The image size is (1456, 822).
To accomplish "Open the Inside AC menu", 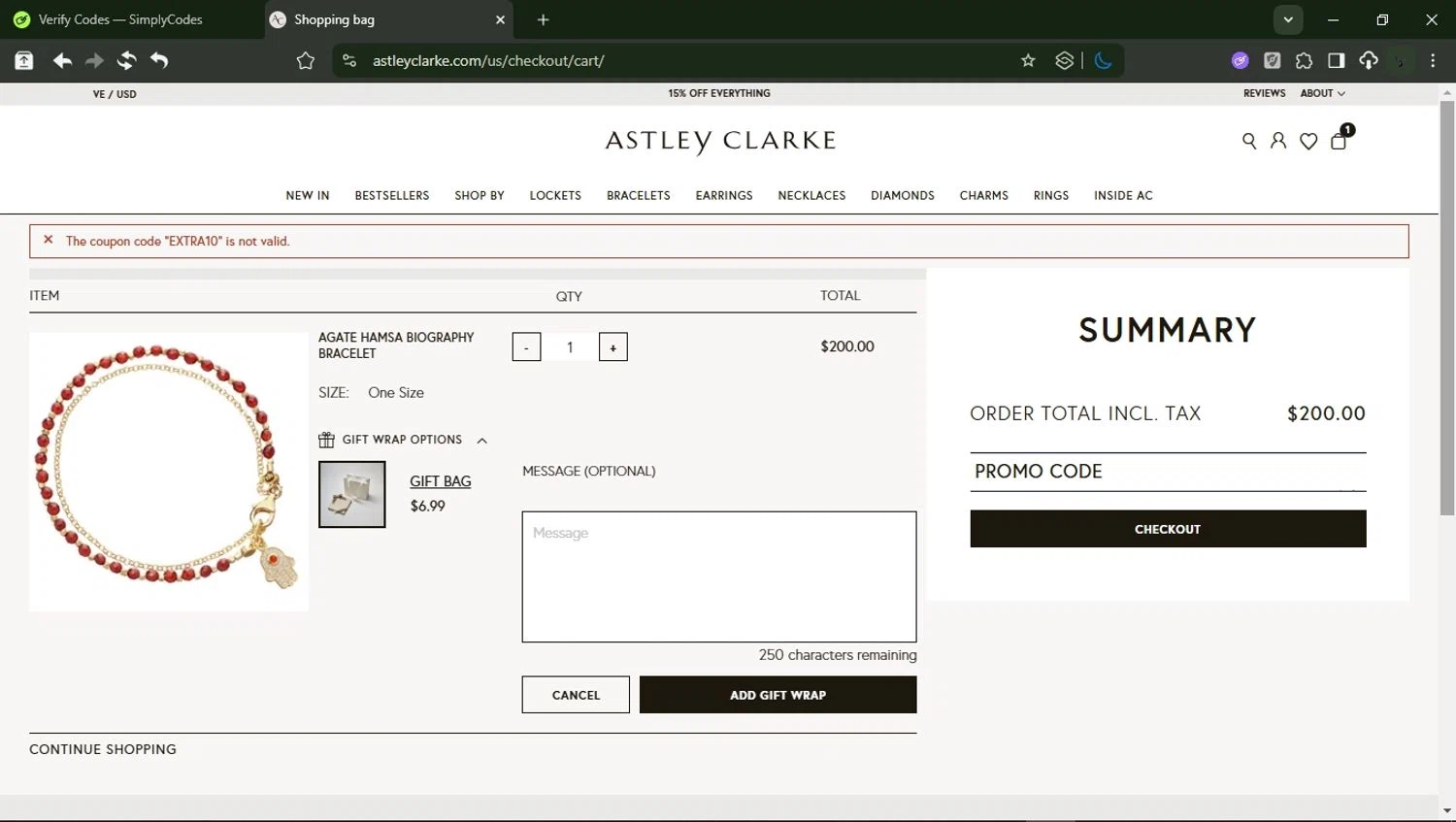I will pyautogui.click(x=1123, y=195).
